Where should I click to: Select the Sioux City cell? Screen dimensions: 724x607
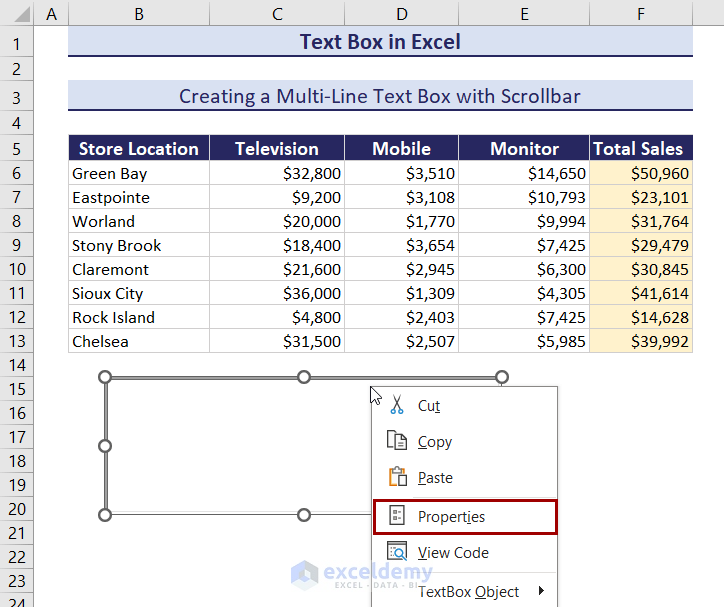tap(138, 293)
